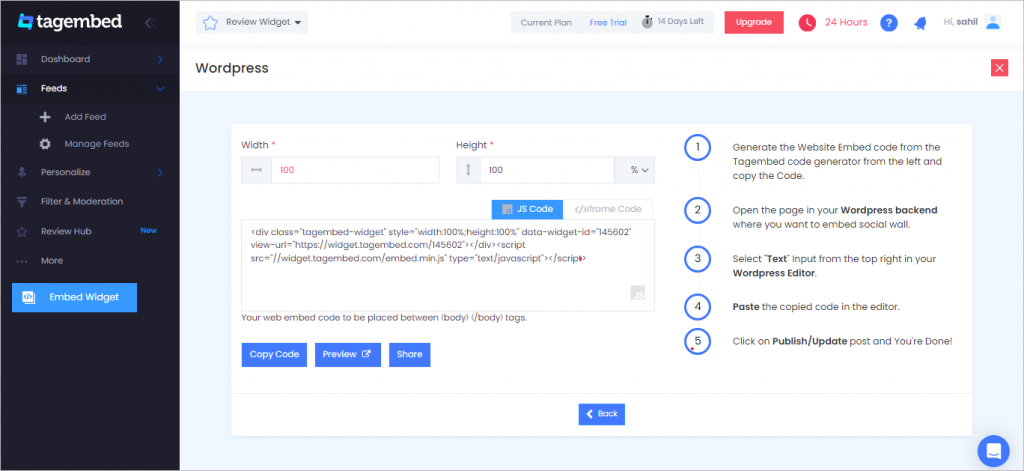Click the Embed Widget code icon
1024x471 pixels.
click(x=28, y=297)
